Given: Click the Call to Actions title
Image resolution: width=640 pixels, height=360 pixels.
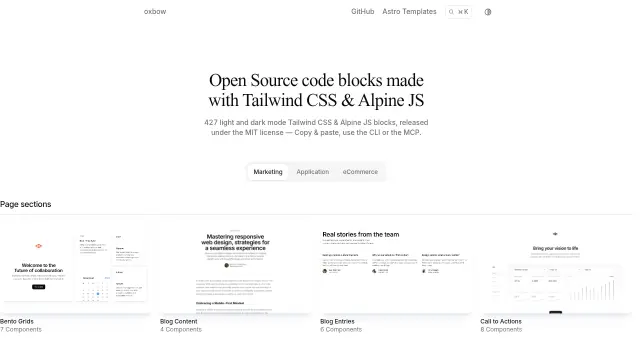Looking at the screenshot, I should [x=501, y=321].
